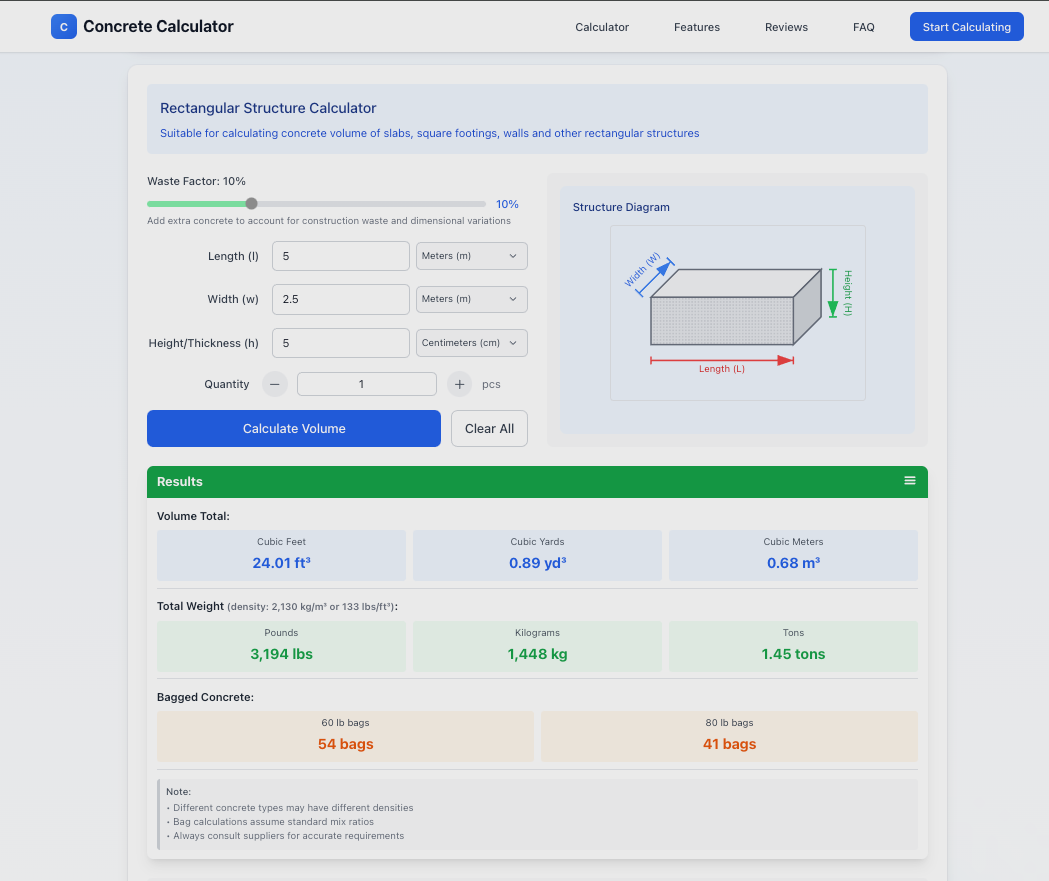Open the Width unit dropdown
1049x881 pixels.
click(x=471, y=299)
